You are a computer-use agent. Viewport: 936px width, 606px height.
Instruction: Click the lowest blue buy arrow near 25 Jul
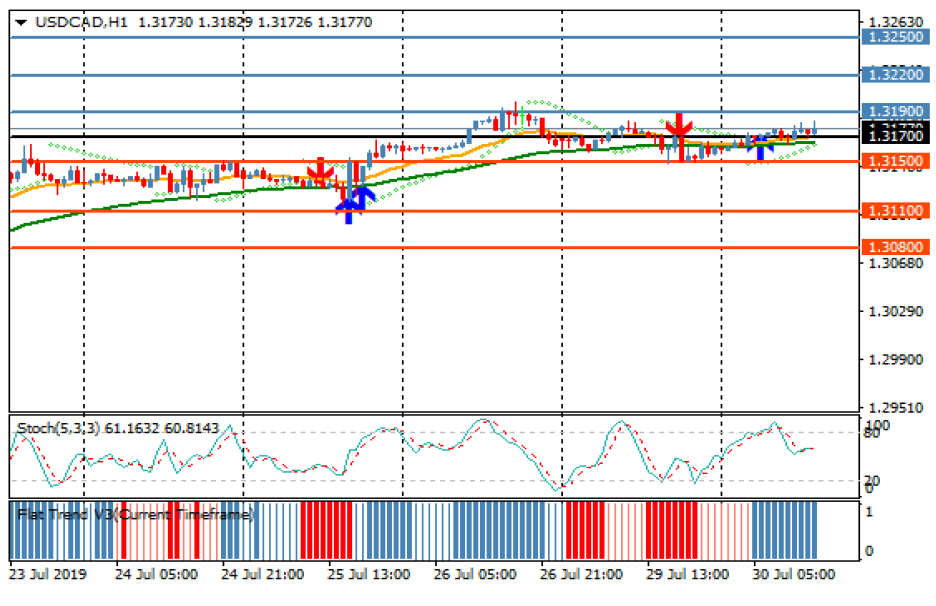(x=348, y=208)
